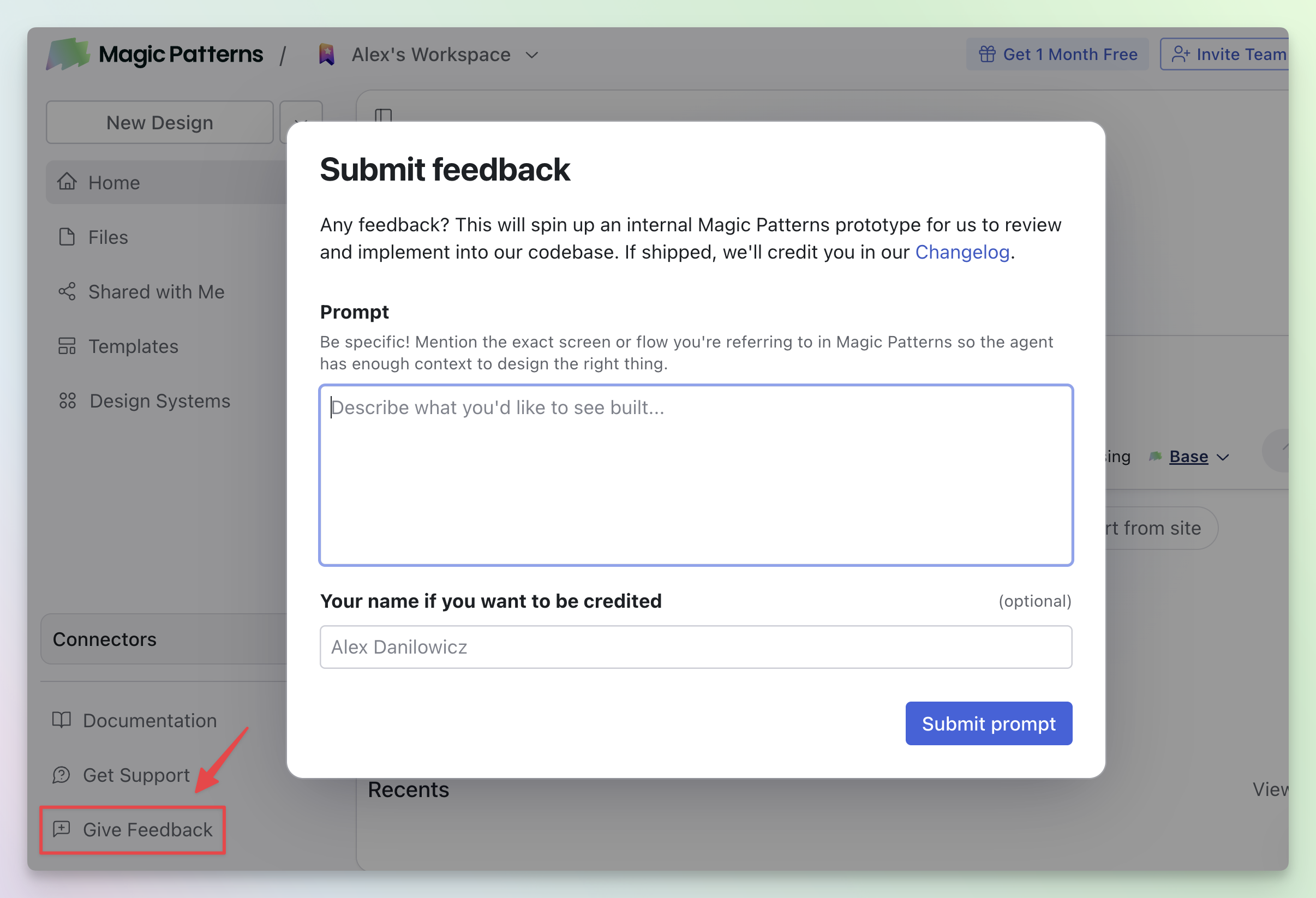The height and width of the screenshot is (898, 1316).
Task: Select the Templates grid icon
Action: pyautogui.click(x=67, y=346)
